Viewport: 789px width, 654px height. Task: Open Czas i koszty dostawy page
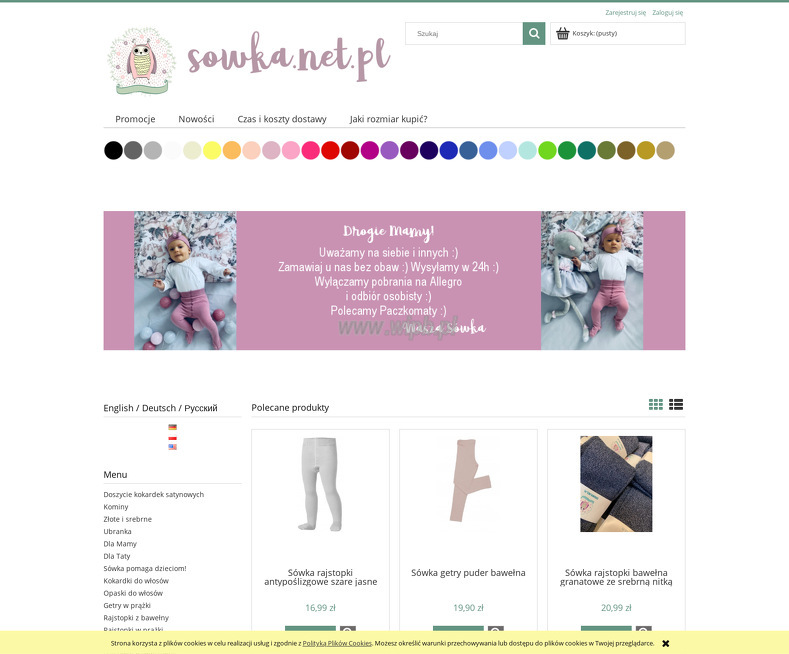click(282, 119)
